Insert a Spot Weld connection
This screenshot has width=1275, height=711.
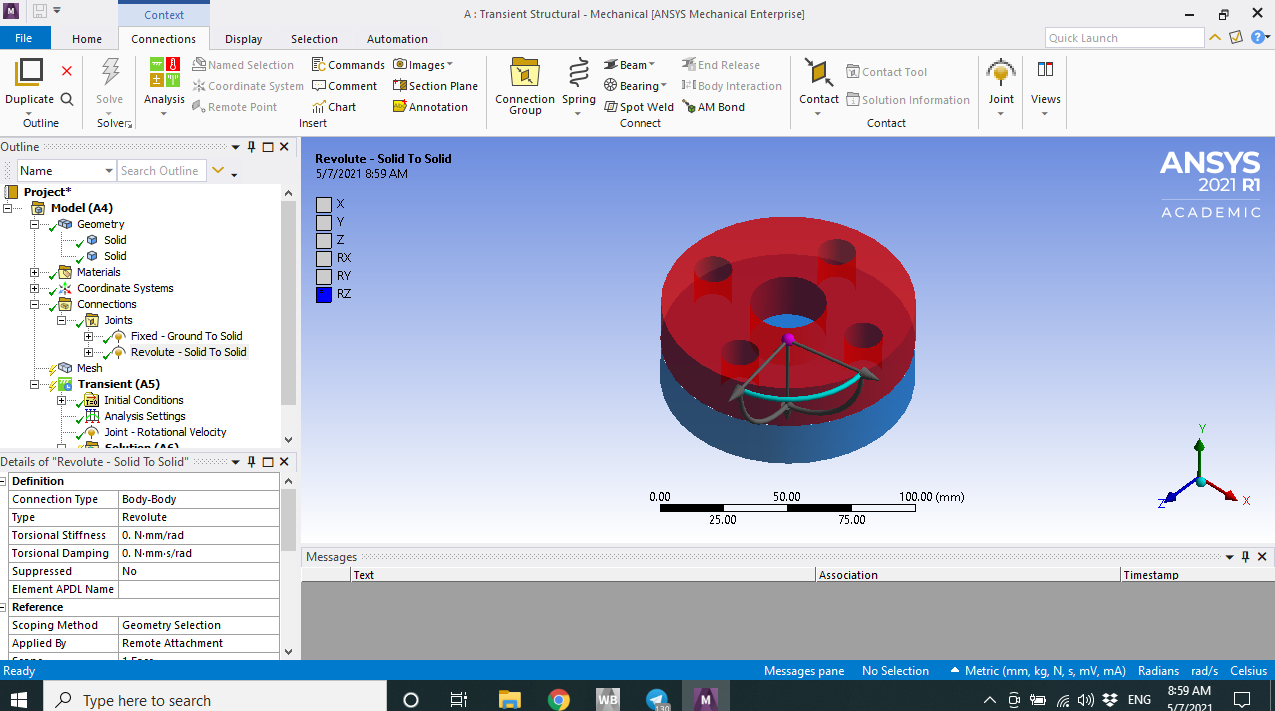pyautogui.click(x=639, y=107)
